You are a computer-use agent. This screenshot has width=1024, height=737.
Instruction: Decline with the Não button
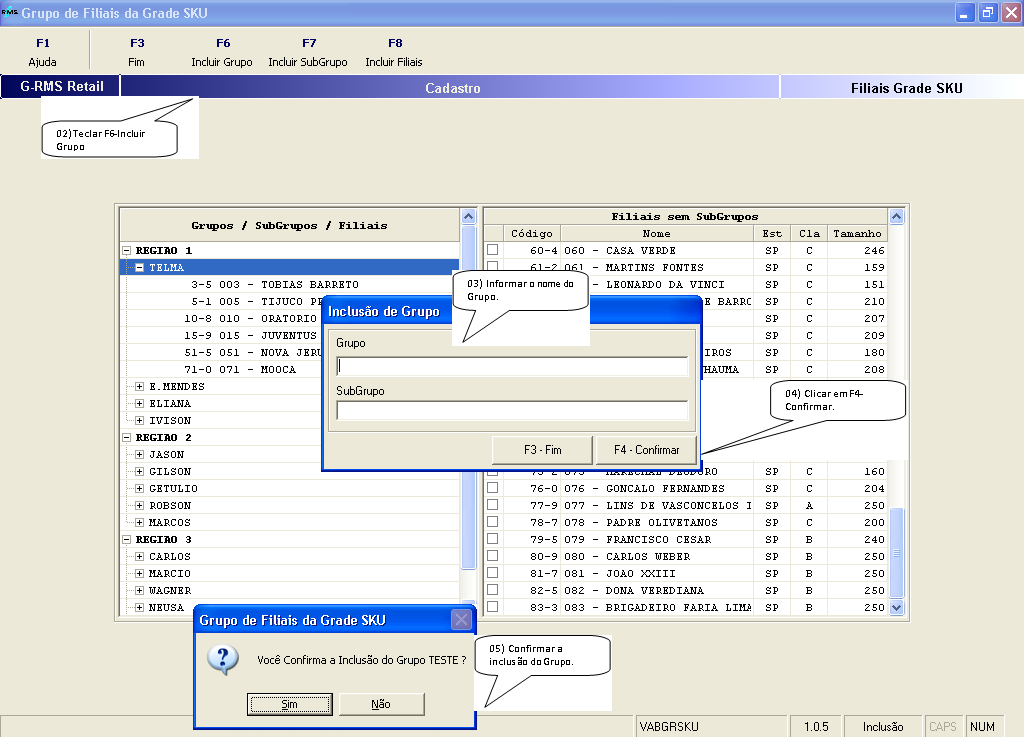pos(381,704)
